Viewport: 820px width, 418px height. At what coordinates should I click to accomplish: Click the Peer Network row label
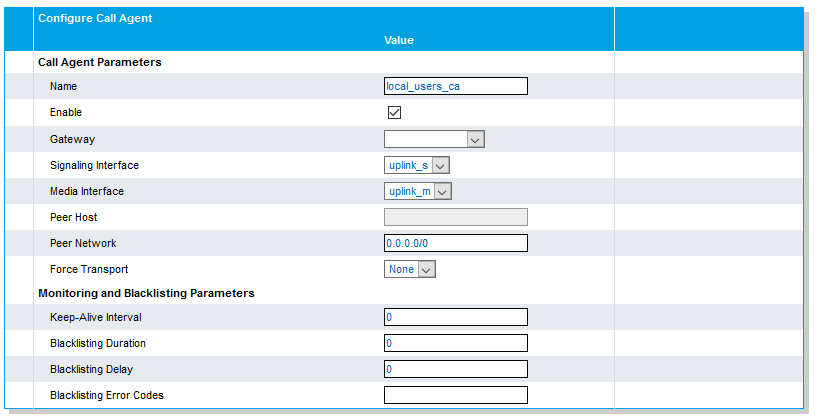pos(83,244)
